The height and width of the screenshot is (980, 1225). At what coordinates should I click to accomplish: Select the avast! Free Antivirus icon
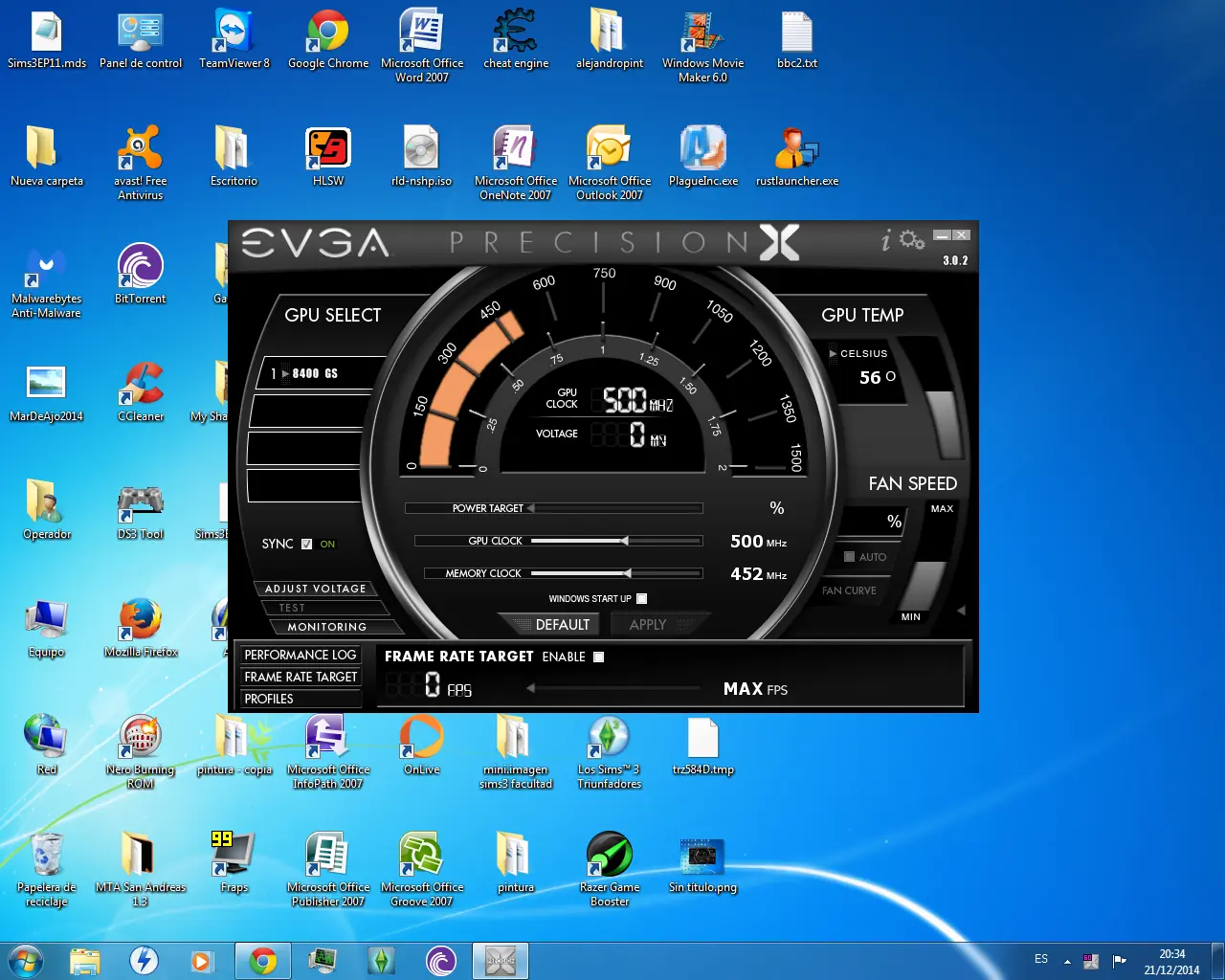[x=141, y=164]
